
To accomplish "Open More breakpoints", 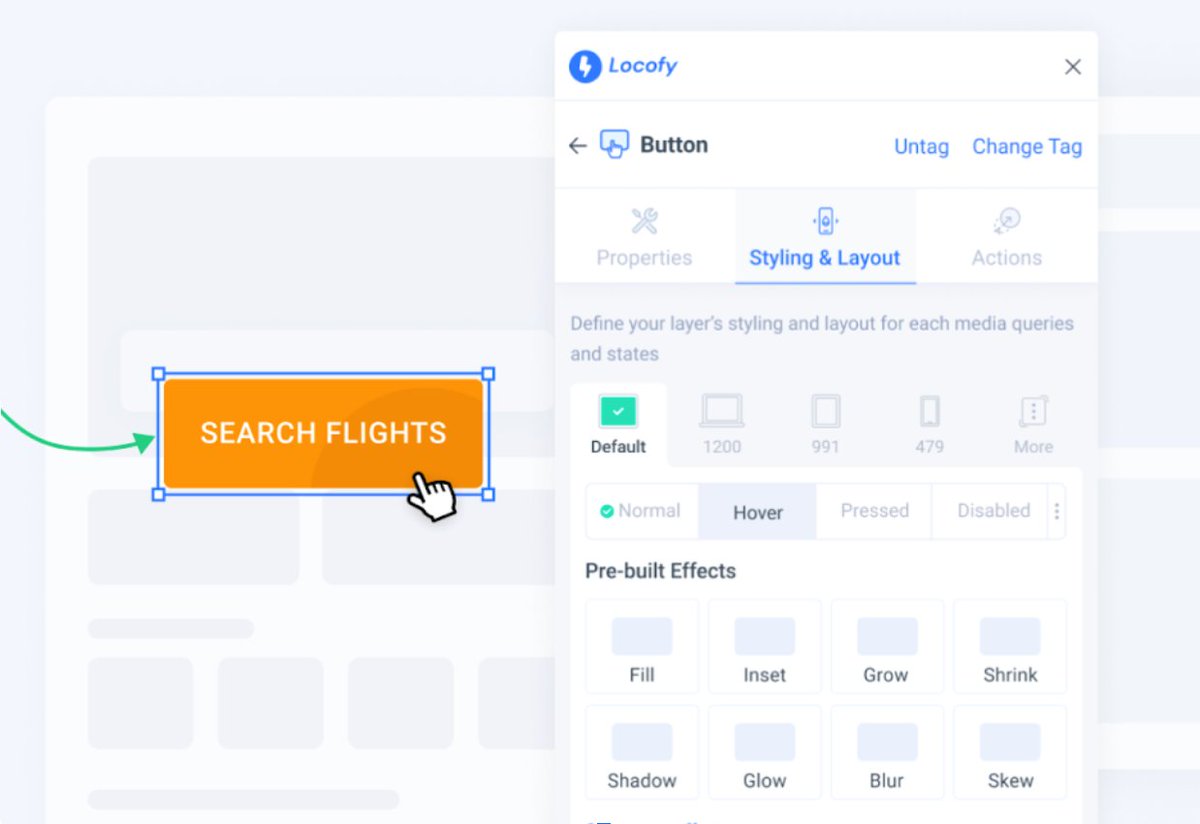I will pos(1033,425).
